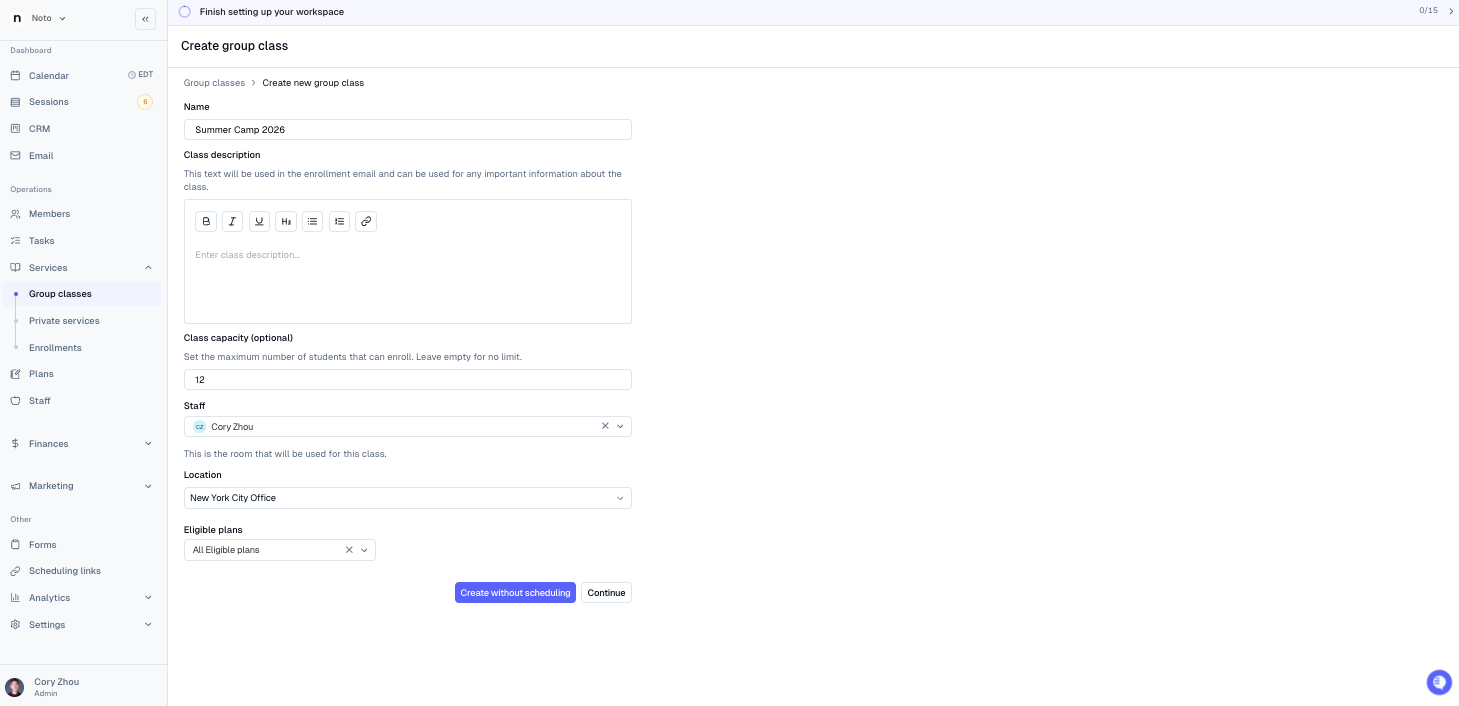1459x706 pixels.
Task: Click the Services book icon
Action: click(x=15, y=268)
